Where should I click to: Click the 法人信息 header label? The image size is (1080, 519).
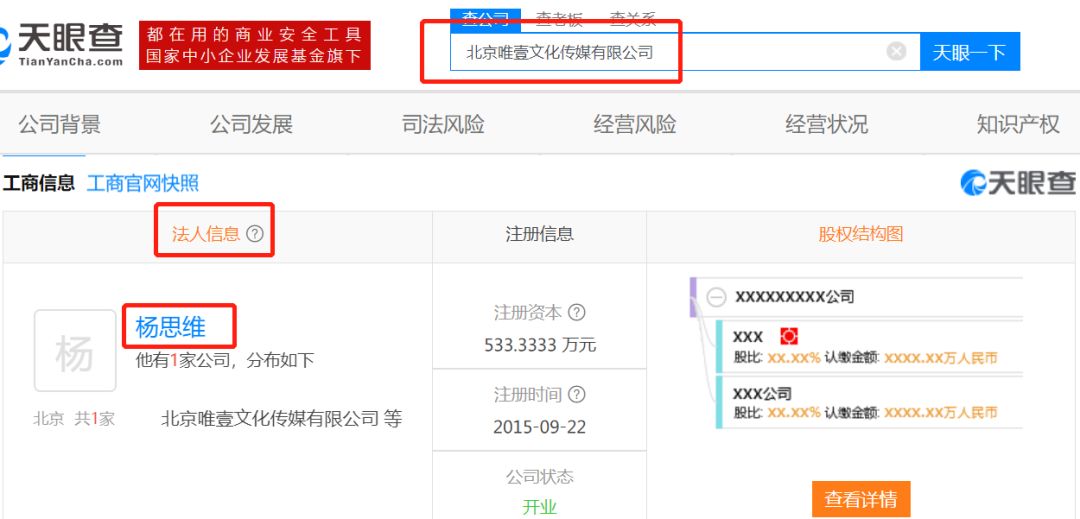point(206,234)
